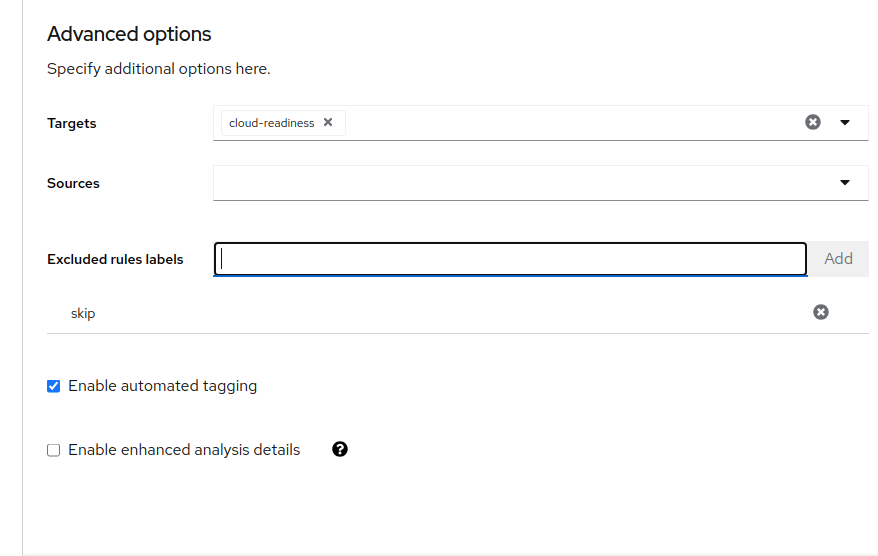Click the skip entry in list
878x556 pixels.
(x=83, y=313)
